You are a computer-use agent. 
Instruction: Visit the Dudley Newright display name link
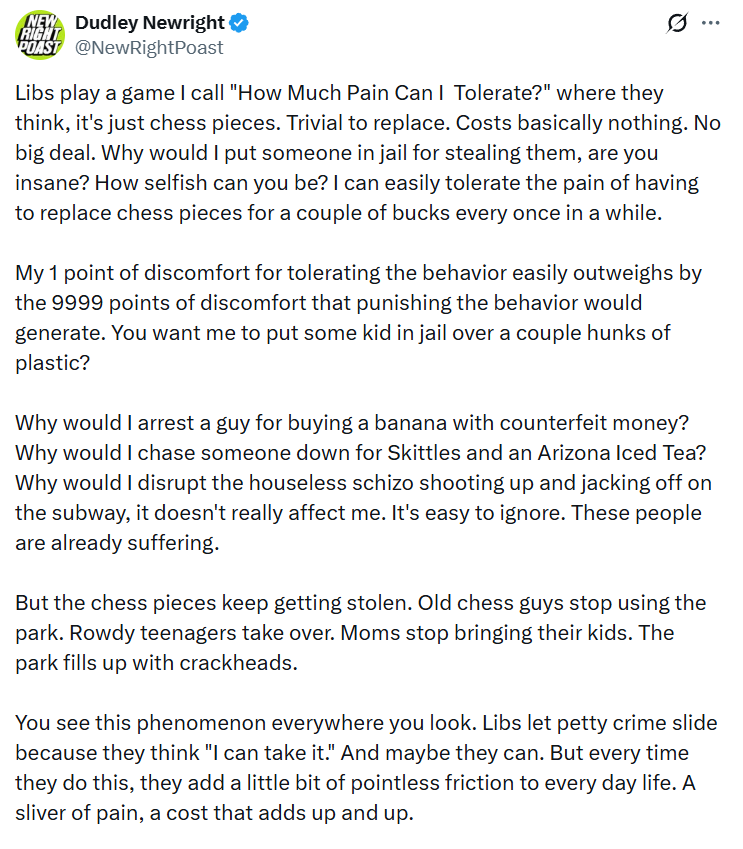149,23
